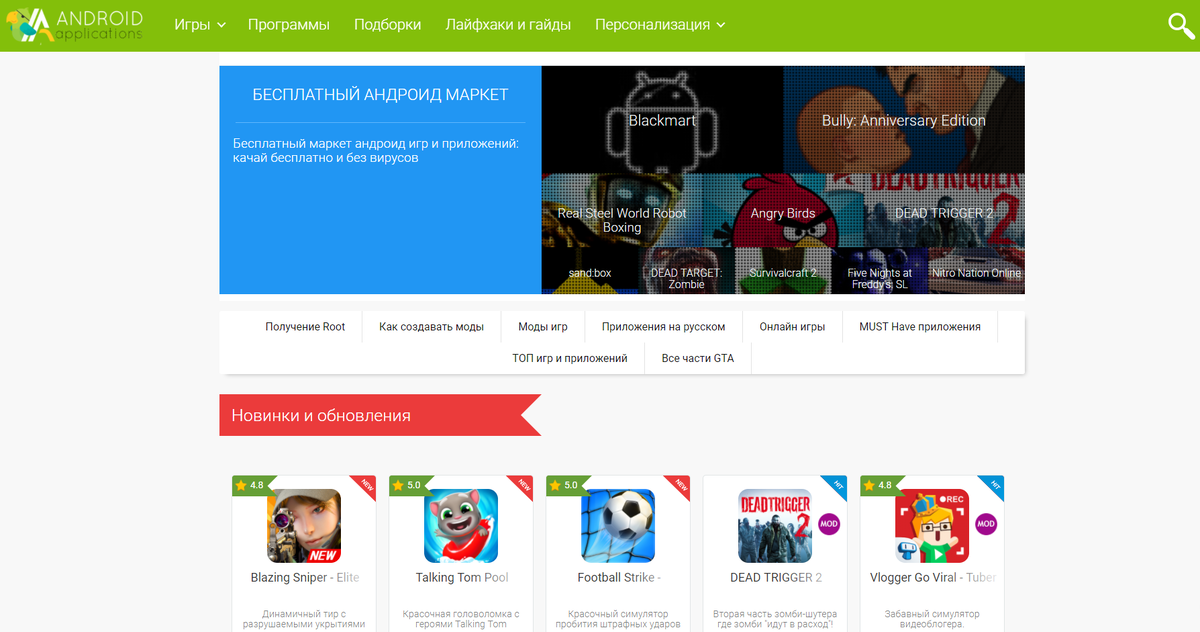Open Survivalcraft 2 banner tile

(783, 272)
